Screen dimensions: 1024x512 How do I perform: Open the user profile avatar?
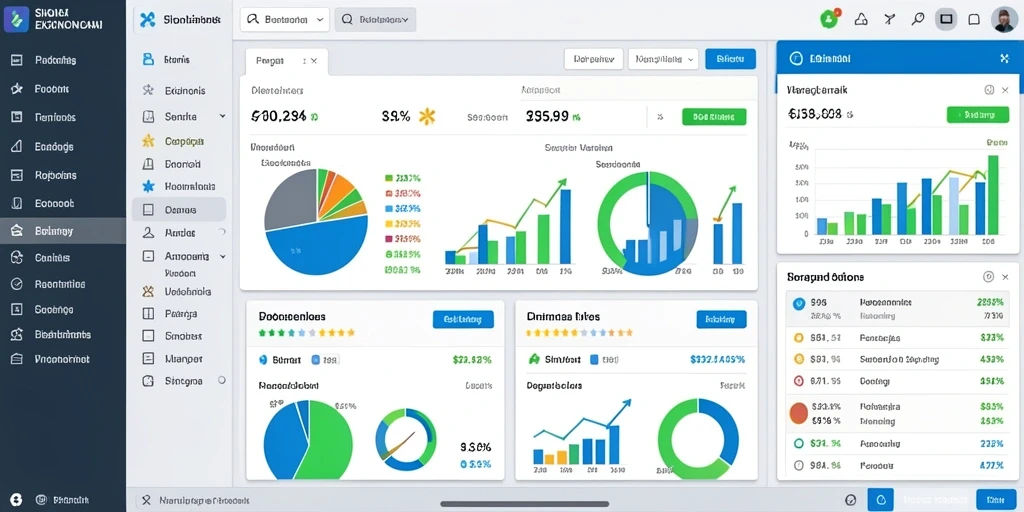coord(1002,20)
